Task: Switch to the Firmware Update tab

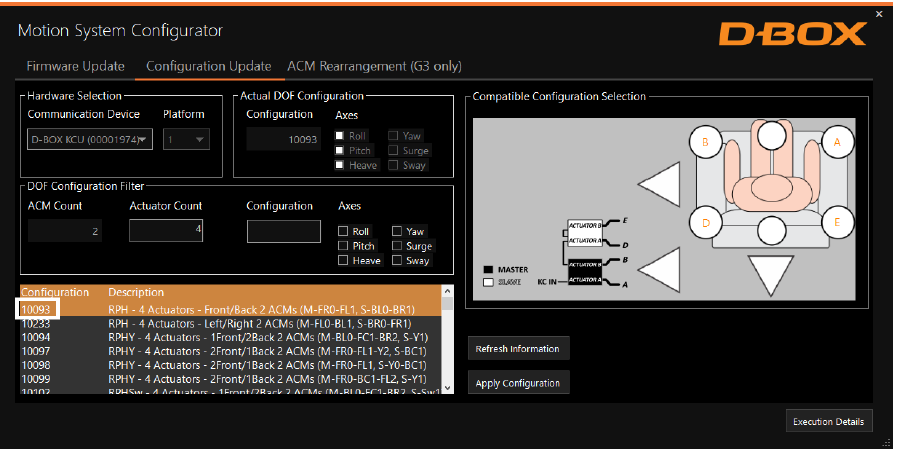Action: coord(75,66)
